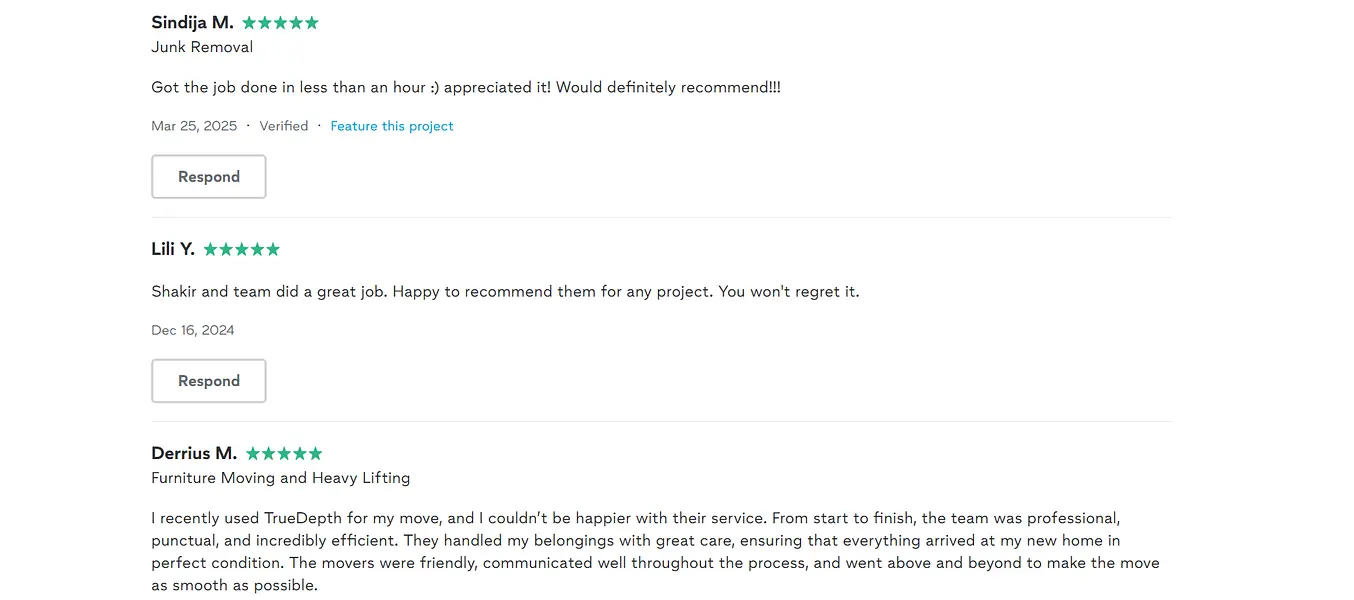
Task: Click the last star in Sindija M.'s rating
Action: click(x=312, y=23)
